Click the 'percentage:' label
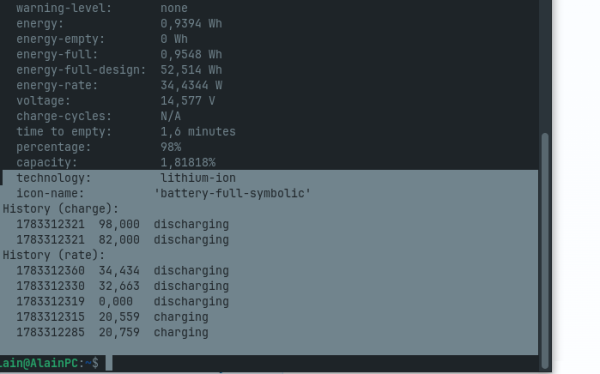 tap(54, 147)
